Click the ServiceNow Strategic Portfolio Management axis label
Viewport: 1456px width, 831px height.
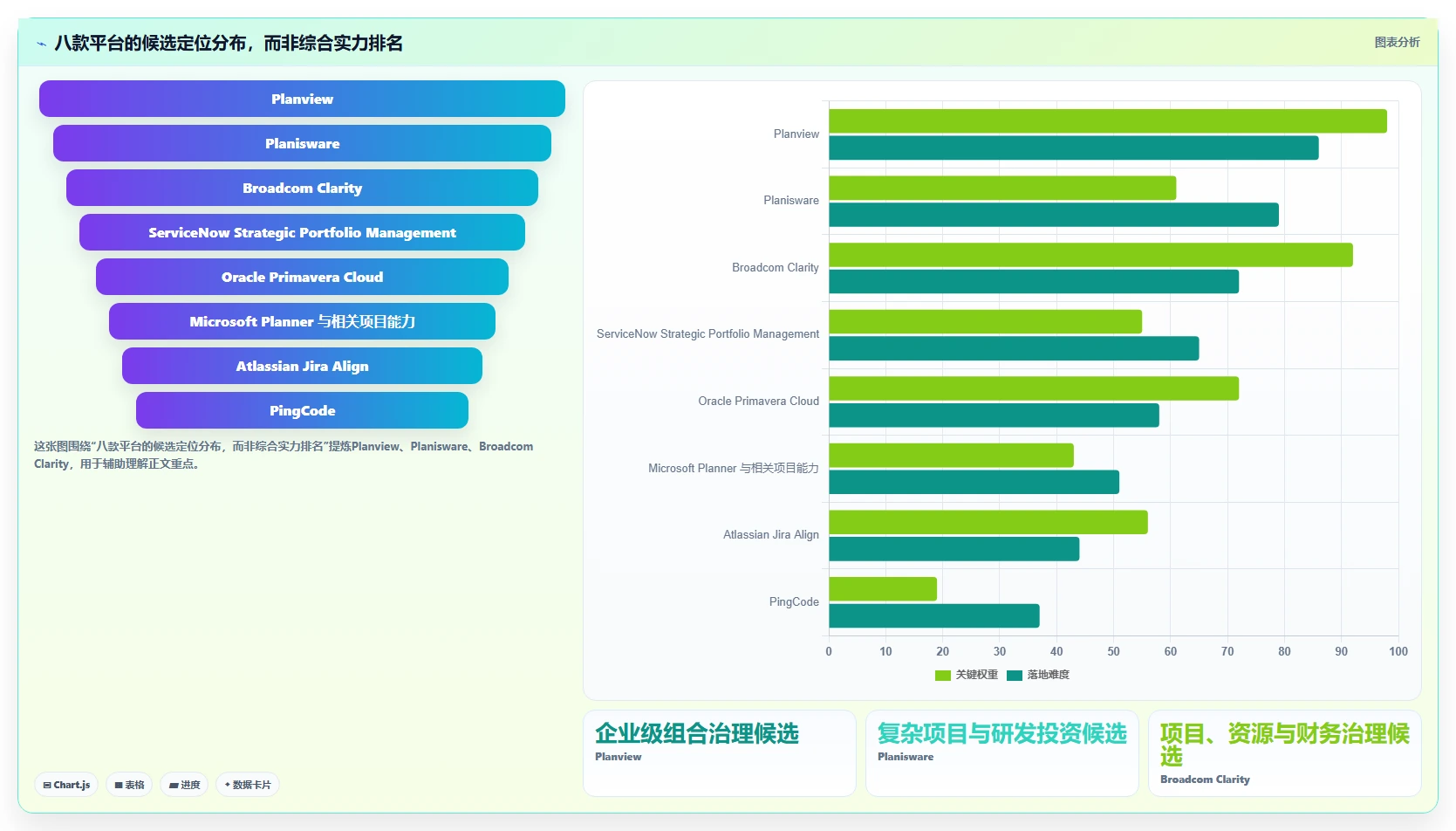click(x=708, y=333)
